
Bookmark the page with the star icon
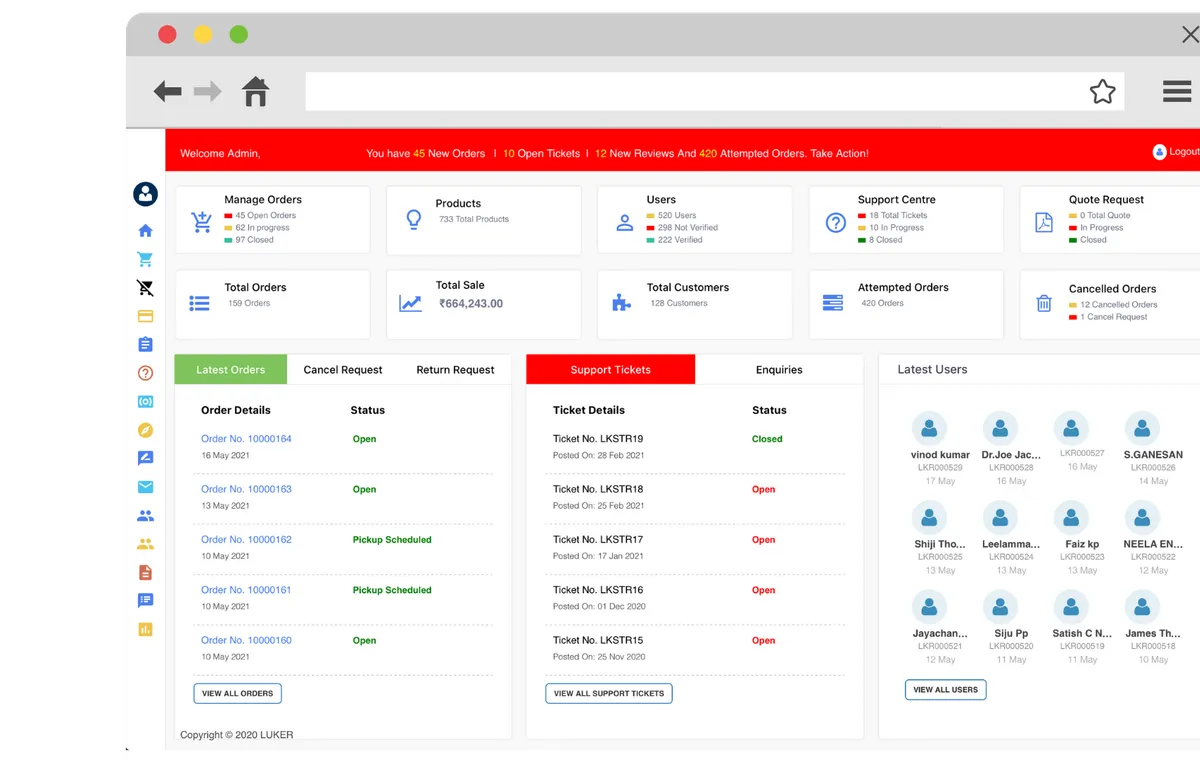coord(1102,92)
